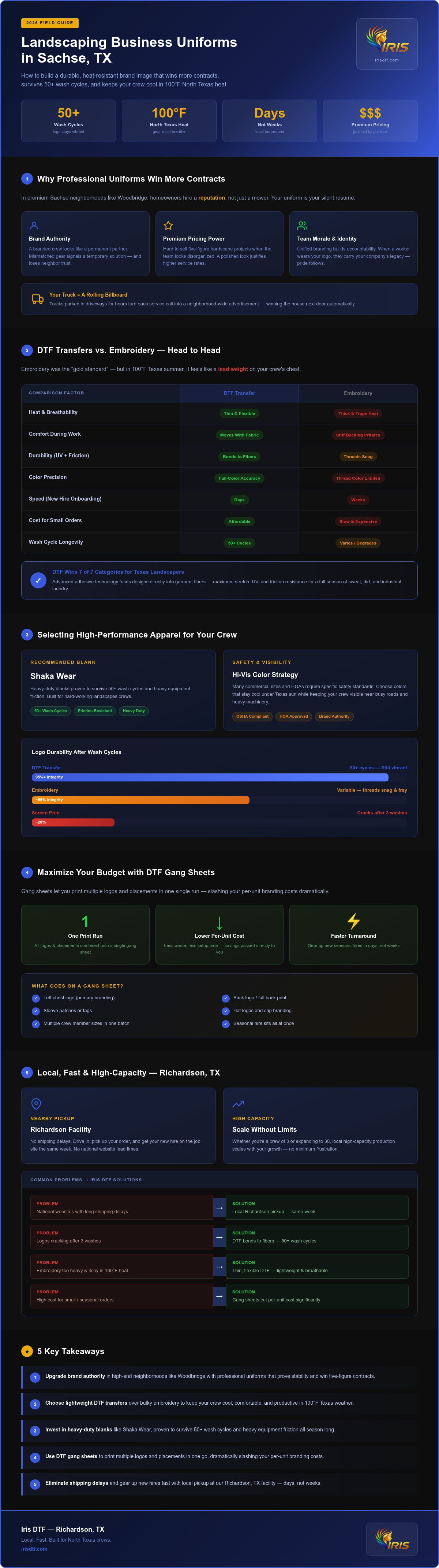Screen dimensions: 439x1568
Task: Click the Thin & Flexible pill
Action: [x=240, y=413]
